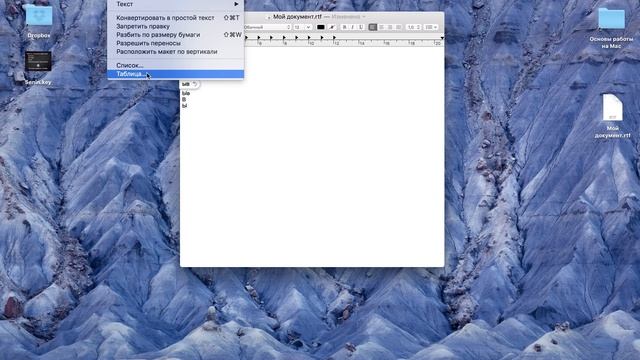This screenshot has width=640, height=360.
Task: Center text alignment button
Action: (x=381, y=27)
